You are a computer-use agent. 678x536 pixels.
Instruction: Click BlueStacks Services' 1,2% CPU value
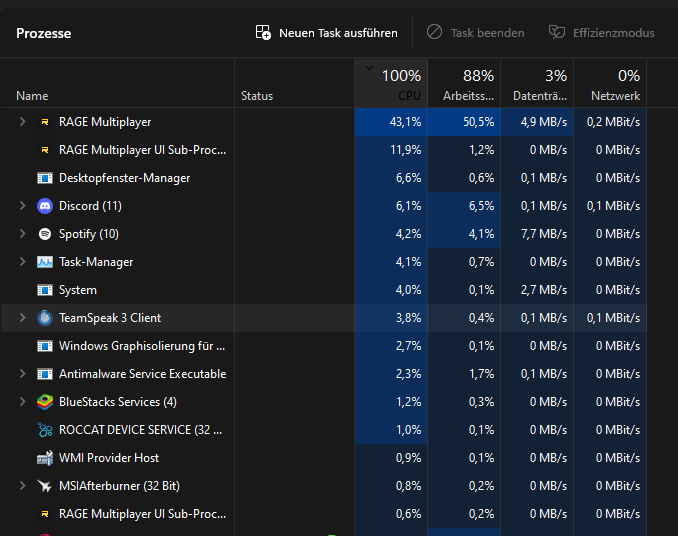coord(409,402)
